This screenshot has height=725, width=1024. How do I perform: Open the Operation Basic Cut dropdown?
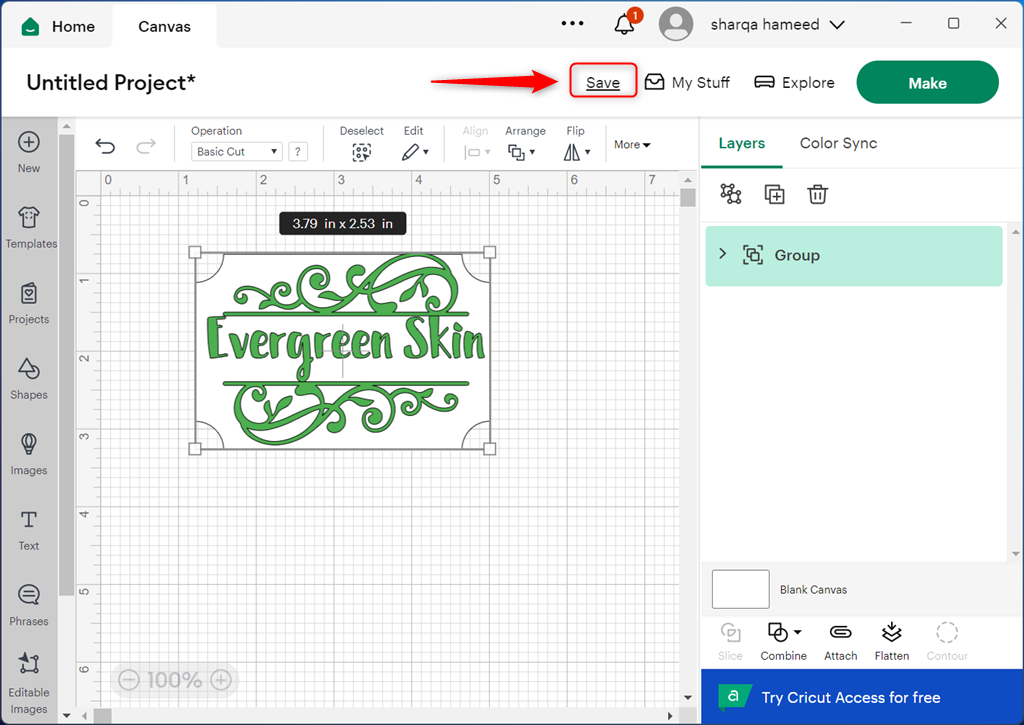[x=237, y=152]
